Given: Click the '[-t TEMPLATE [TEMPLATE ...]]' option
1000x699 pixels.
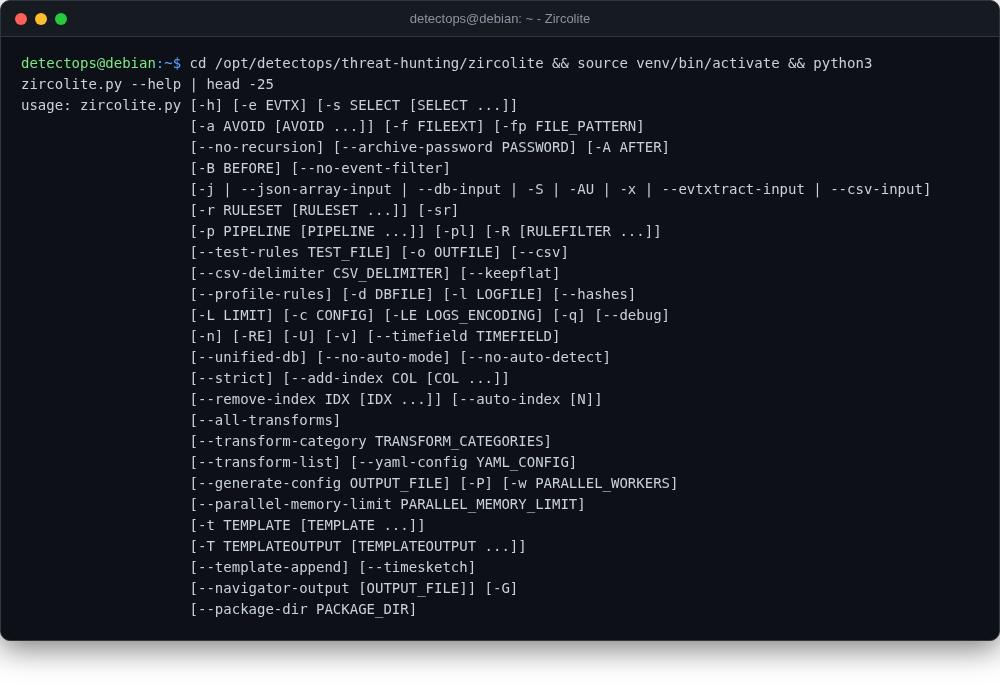Looking at the screenshot, I should 307,526.
